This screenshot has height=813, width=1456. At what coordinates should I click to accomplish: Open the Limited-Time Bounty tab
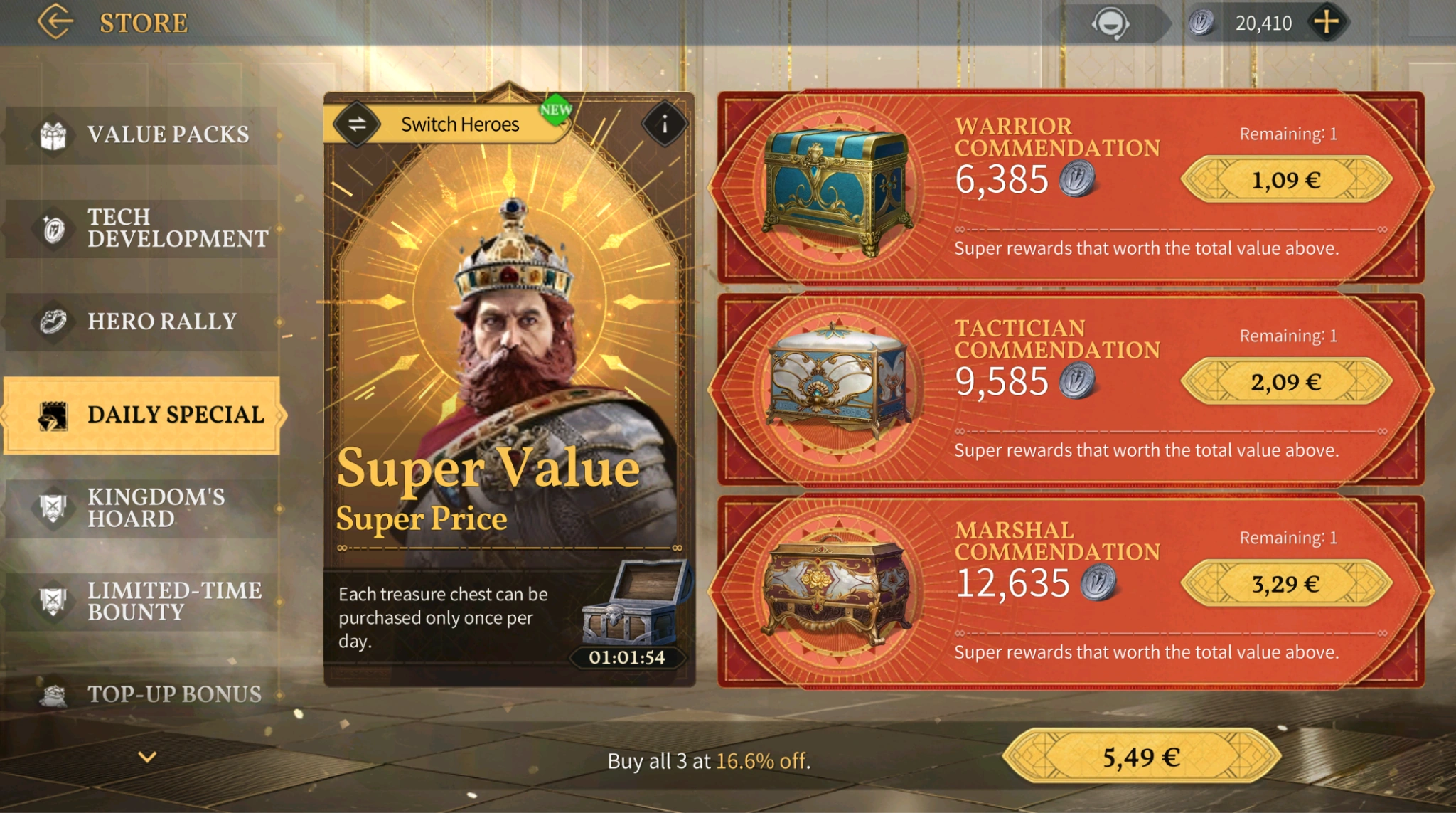(x=141, y=602)
